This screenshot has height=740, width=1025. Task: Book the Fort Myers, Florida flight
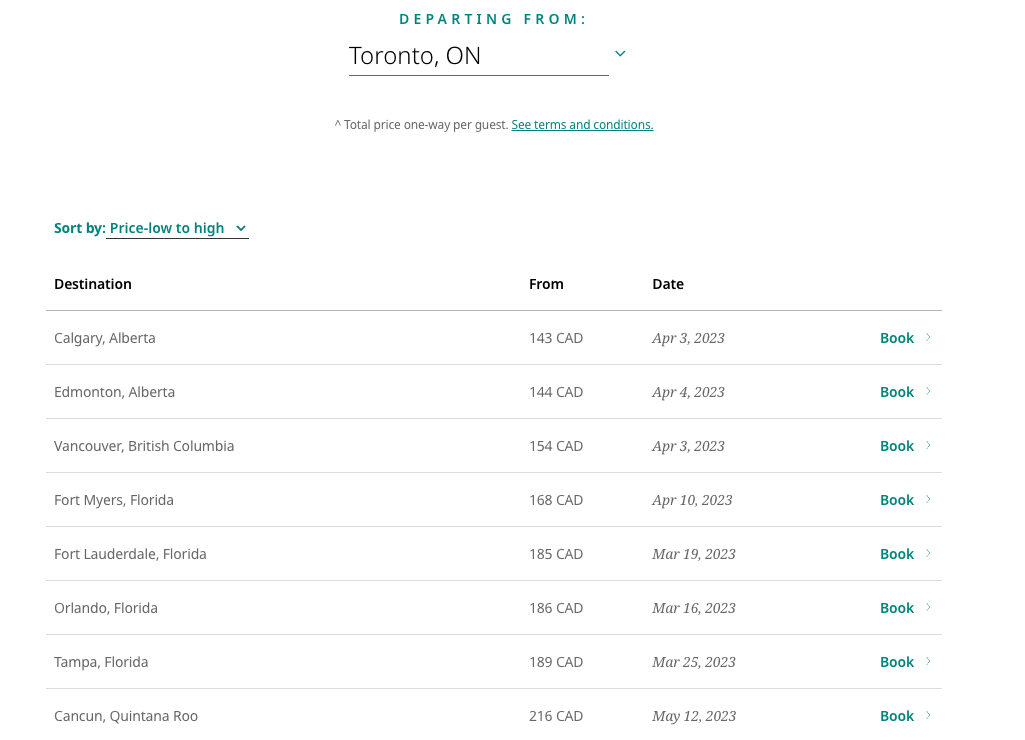pyautogui.click(x=896, y=500)
